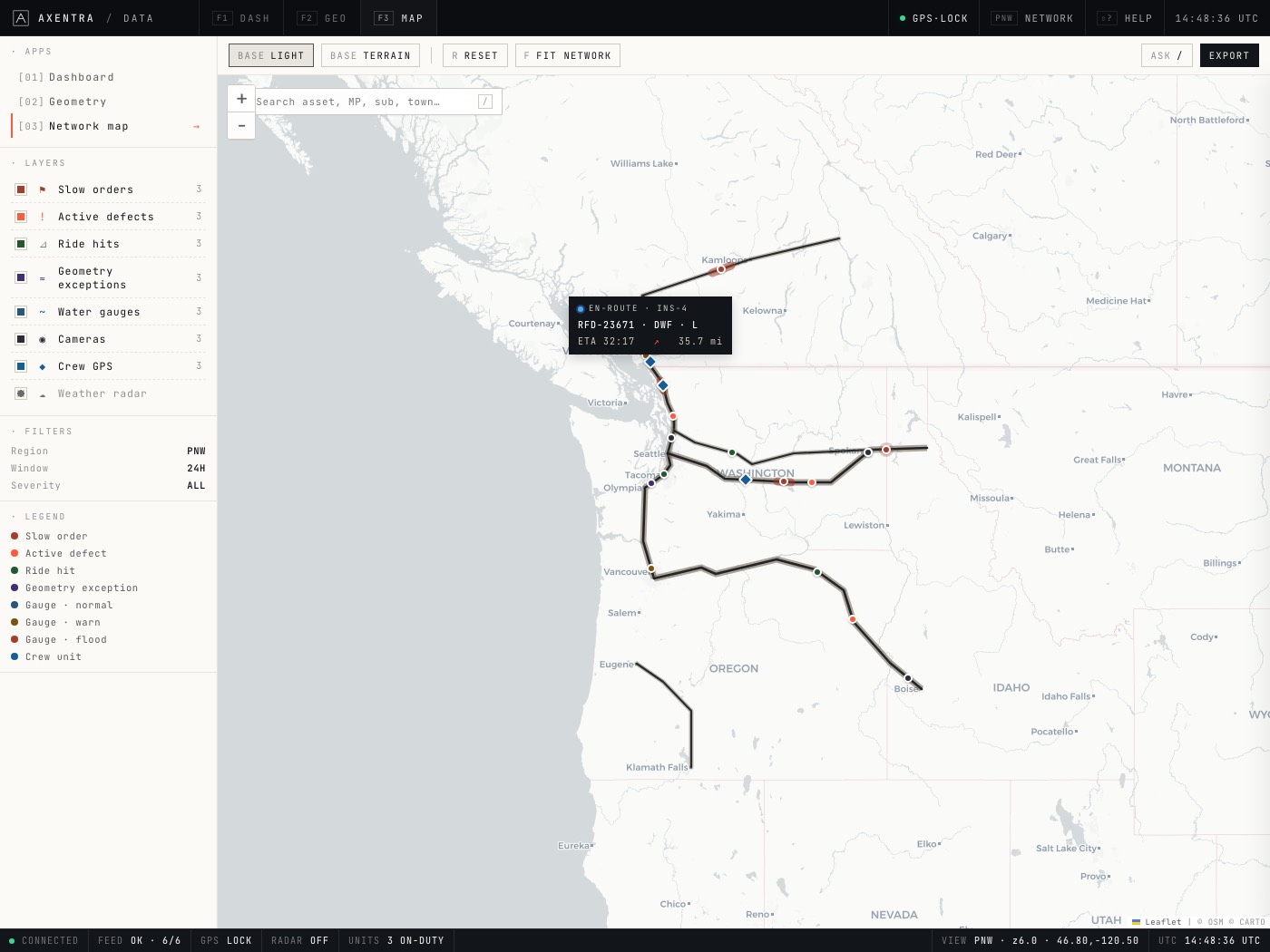Select the ride hit marker at Tacoma
Viewport: 1270px width, 952px height.
tap(664, 474)
